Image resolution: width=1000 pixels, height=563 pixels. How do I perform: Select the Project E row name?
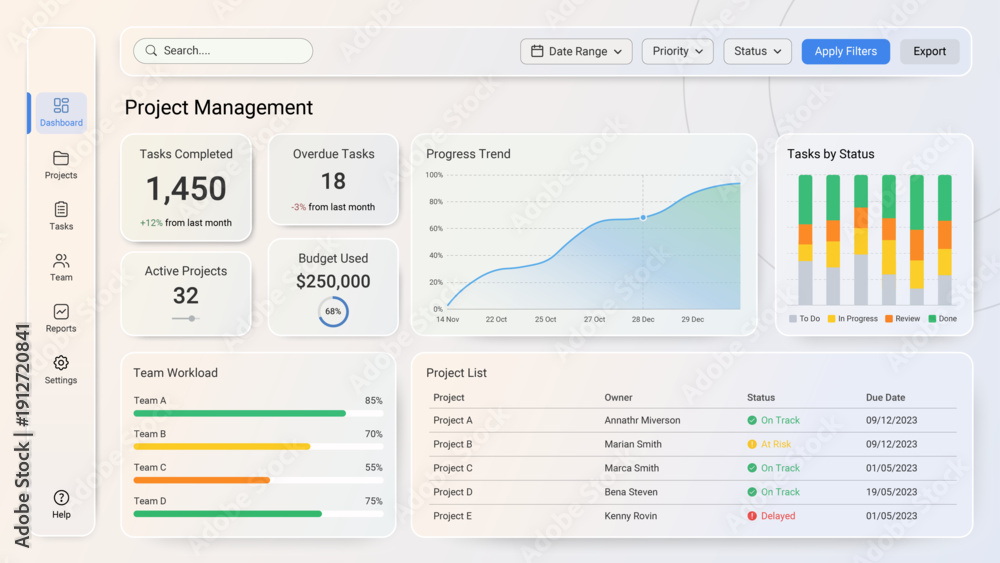pyautogui.click(x=453, y=516)
